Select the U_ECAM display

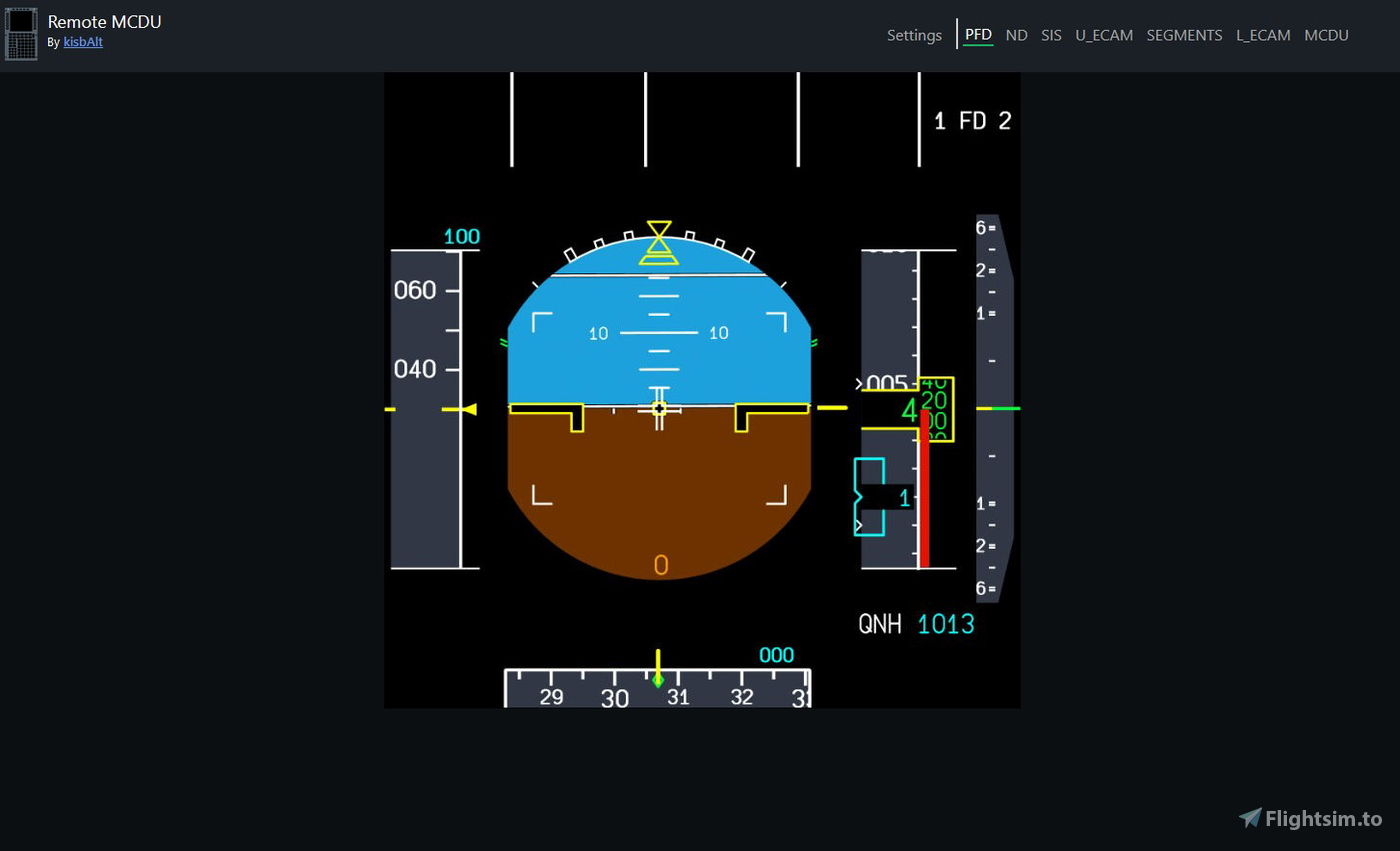pyautogui.click(x=1104, y=34)
